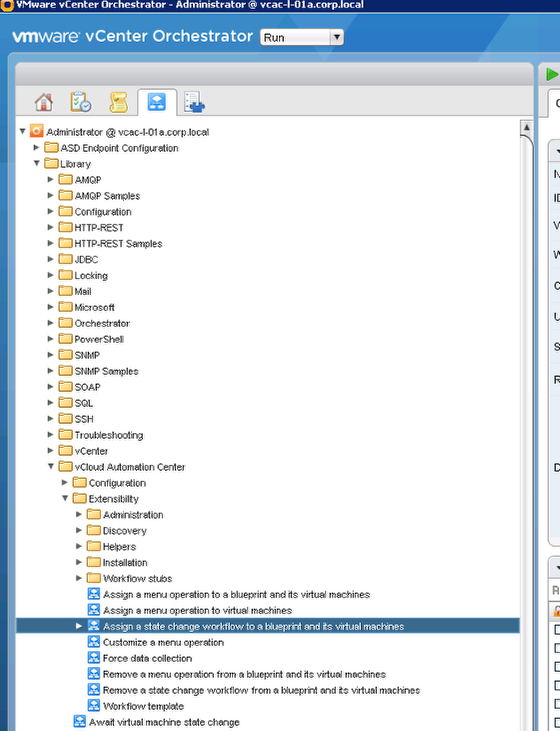This screenshot has height=731, width=560.
Task: Open the policies scroll tab icon
Action: (118, 102)
